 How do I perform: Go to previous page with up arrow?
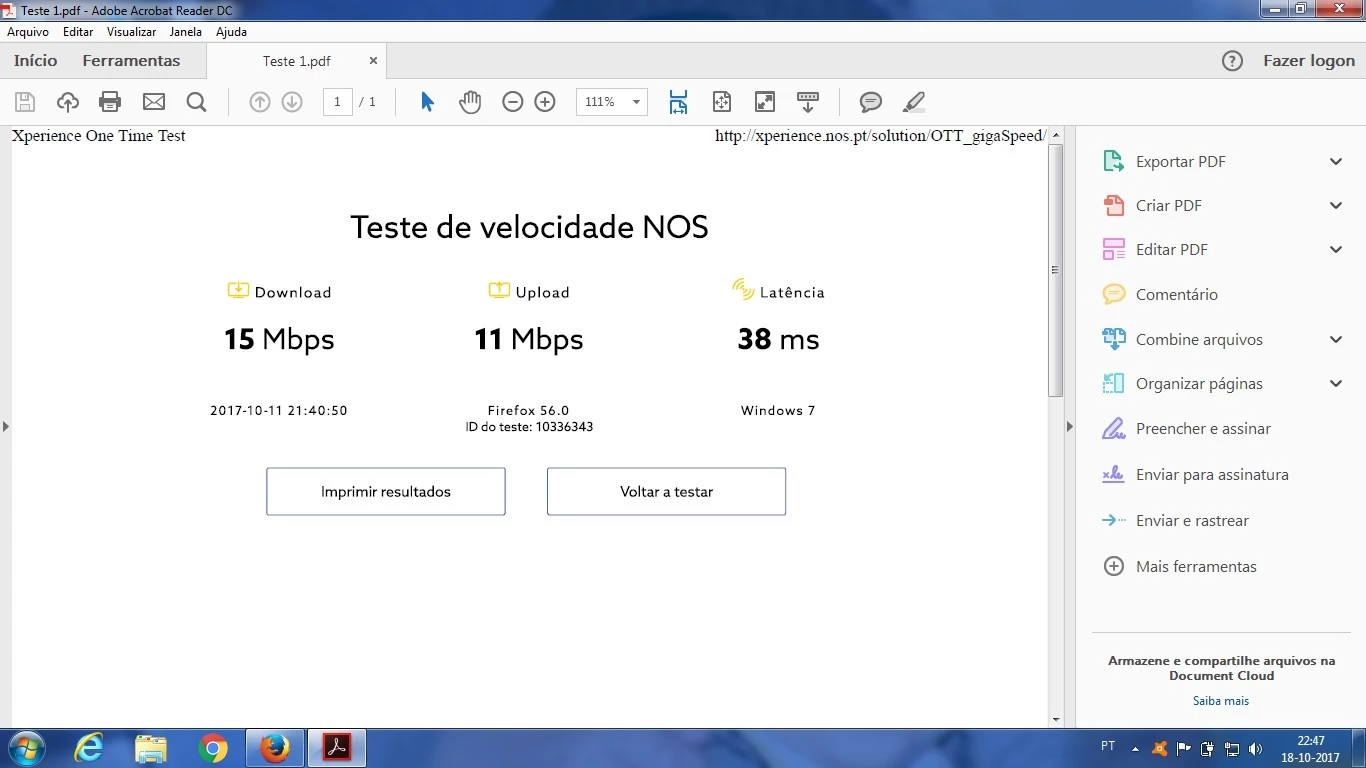260,102
